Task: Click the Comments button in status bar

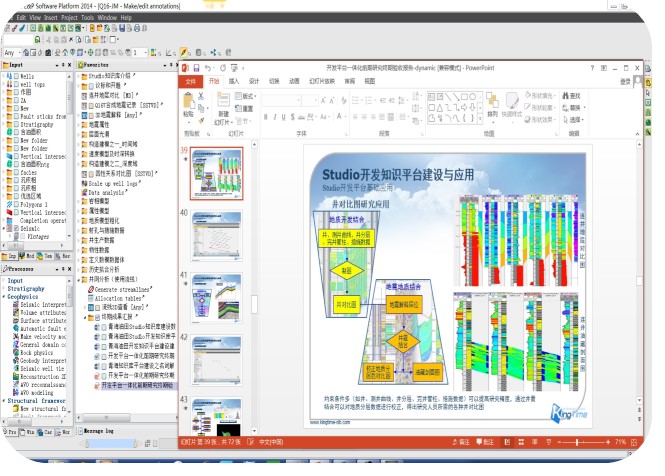Action: coord(485,442)
